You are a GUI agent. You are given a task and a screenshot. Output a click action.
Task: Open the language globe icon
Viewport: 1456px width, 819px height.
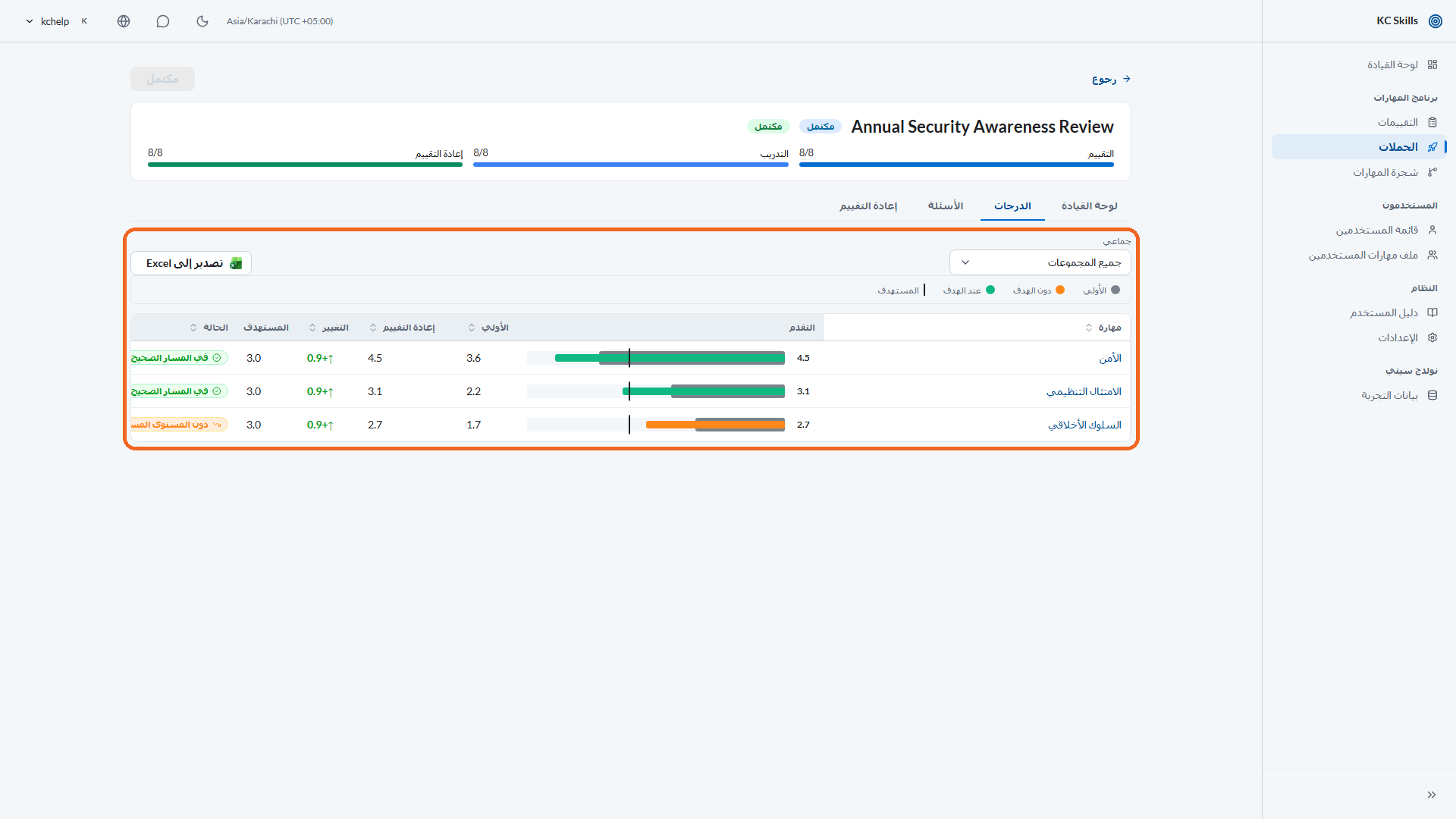pos(124,21)
